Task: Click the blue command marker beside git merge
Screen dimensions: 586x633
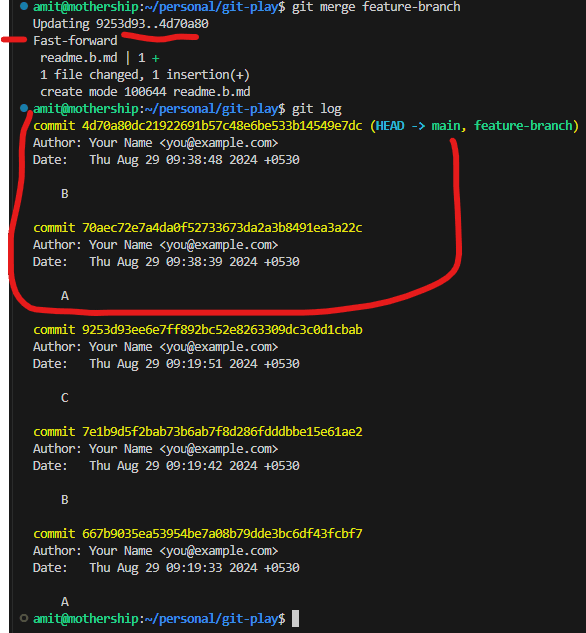Action: (x=24, y=6)
